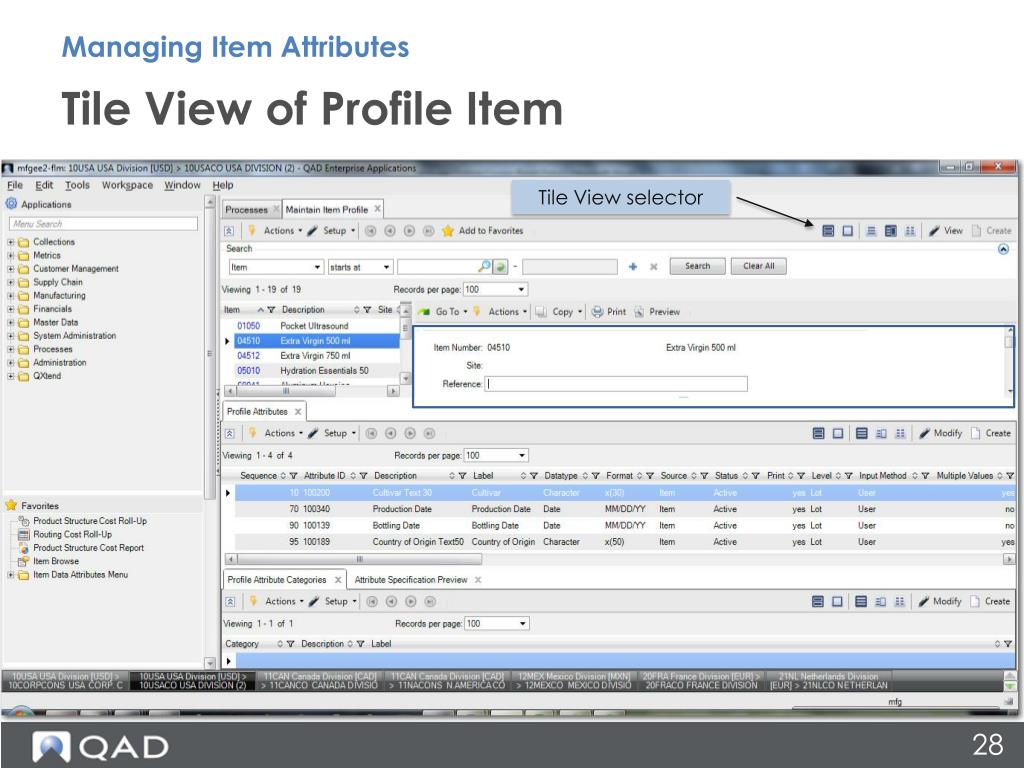The image size is (1024, 768).
Task: Click into the Reference input field
Action: pos(616,384)
